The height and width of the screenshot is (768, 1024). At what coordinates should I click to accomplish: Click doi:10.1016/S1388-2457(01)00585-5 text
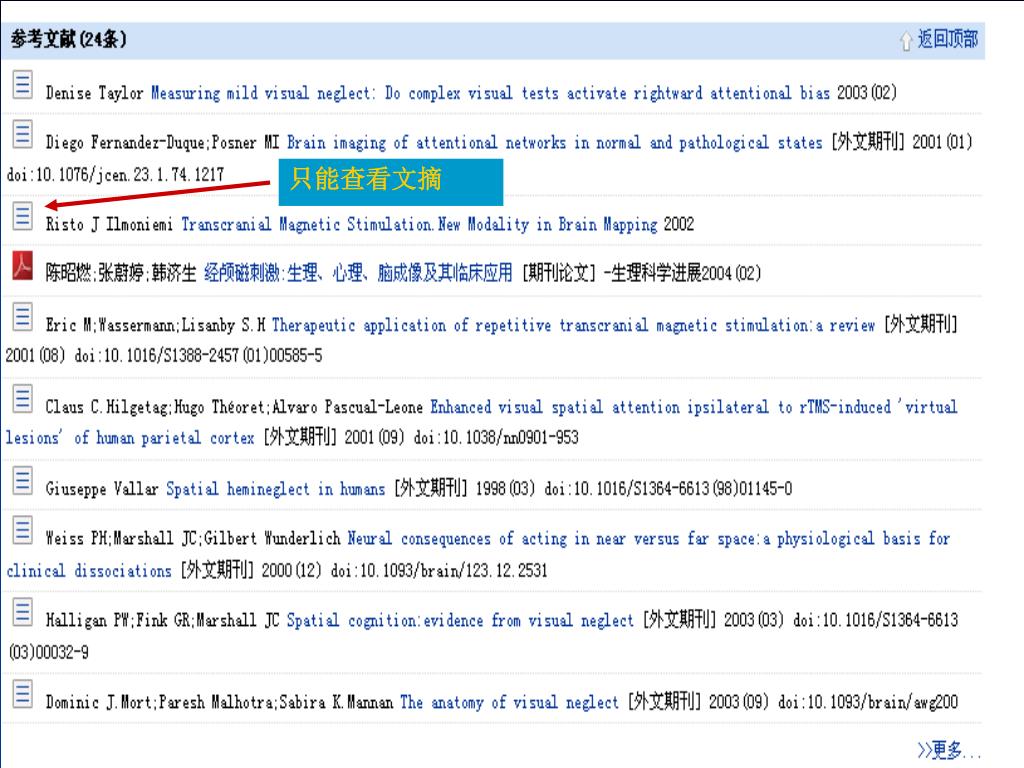point(198,355)
